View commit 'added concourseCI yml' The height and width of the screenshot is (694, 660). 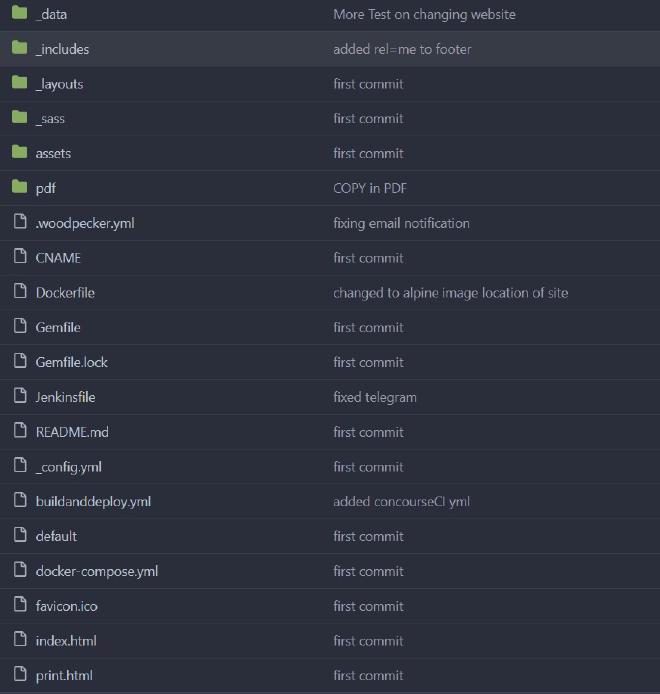click(401, 502)
